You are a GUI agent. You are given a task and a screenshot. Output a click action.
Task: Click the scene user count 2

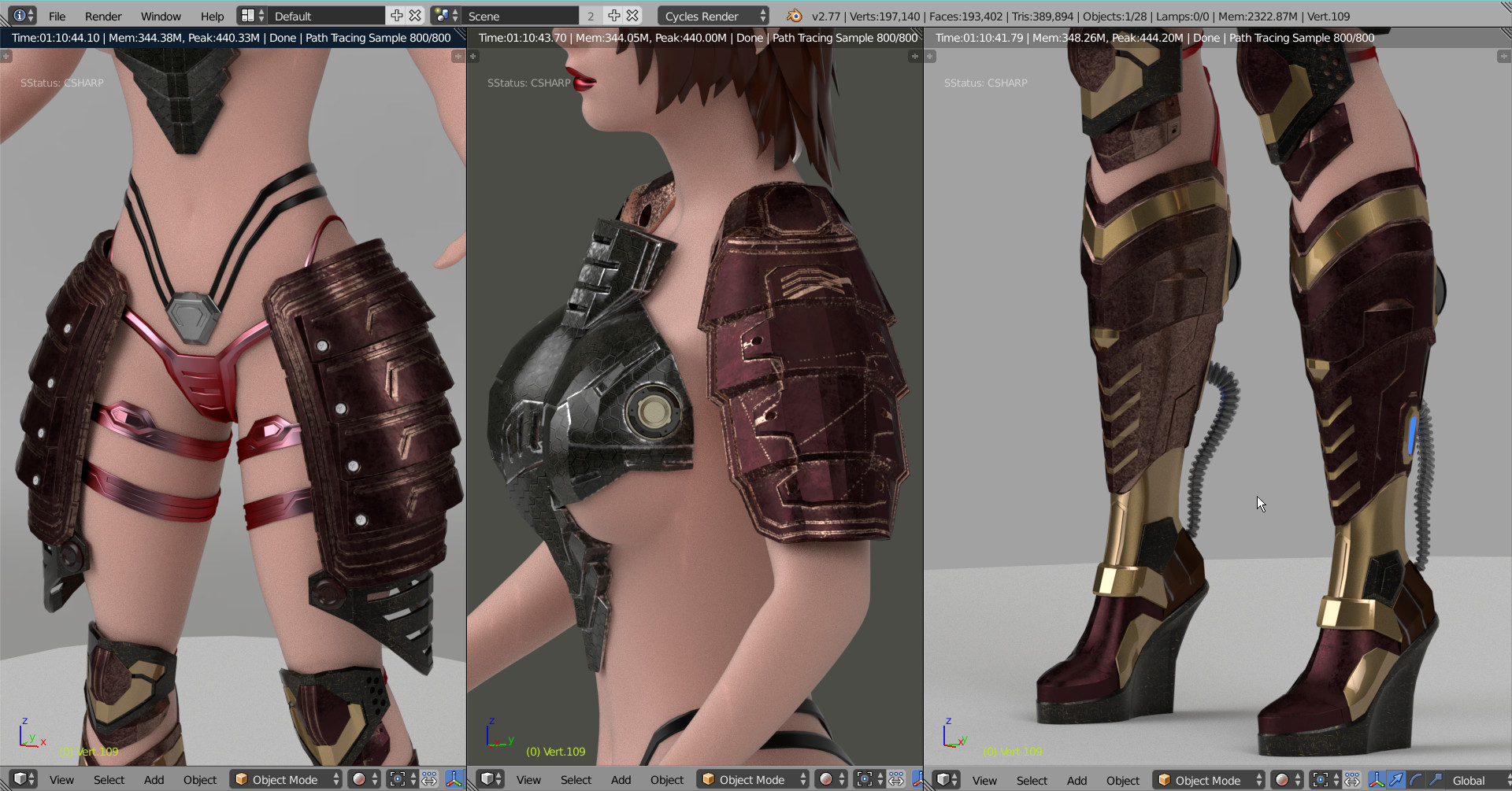[591, 16]
